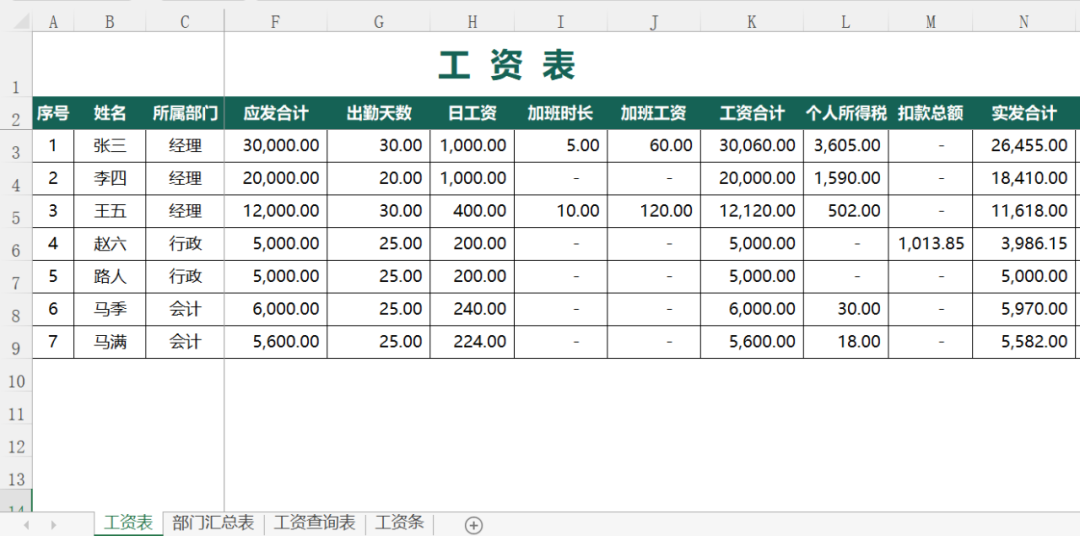Select the name cell 李四
Screen dimensions: 1080x536
point(110,178)
